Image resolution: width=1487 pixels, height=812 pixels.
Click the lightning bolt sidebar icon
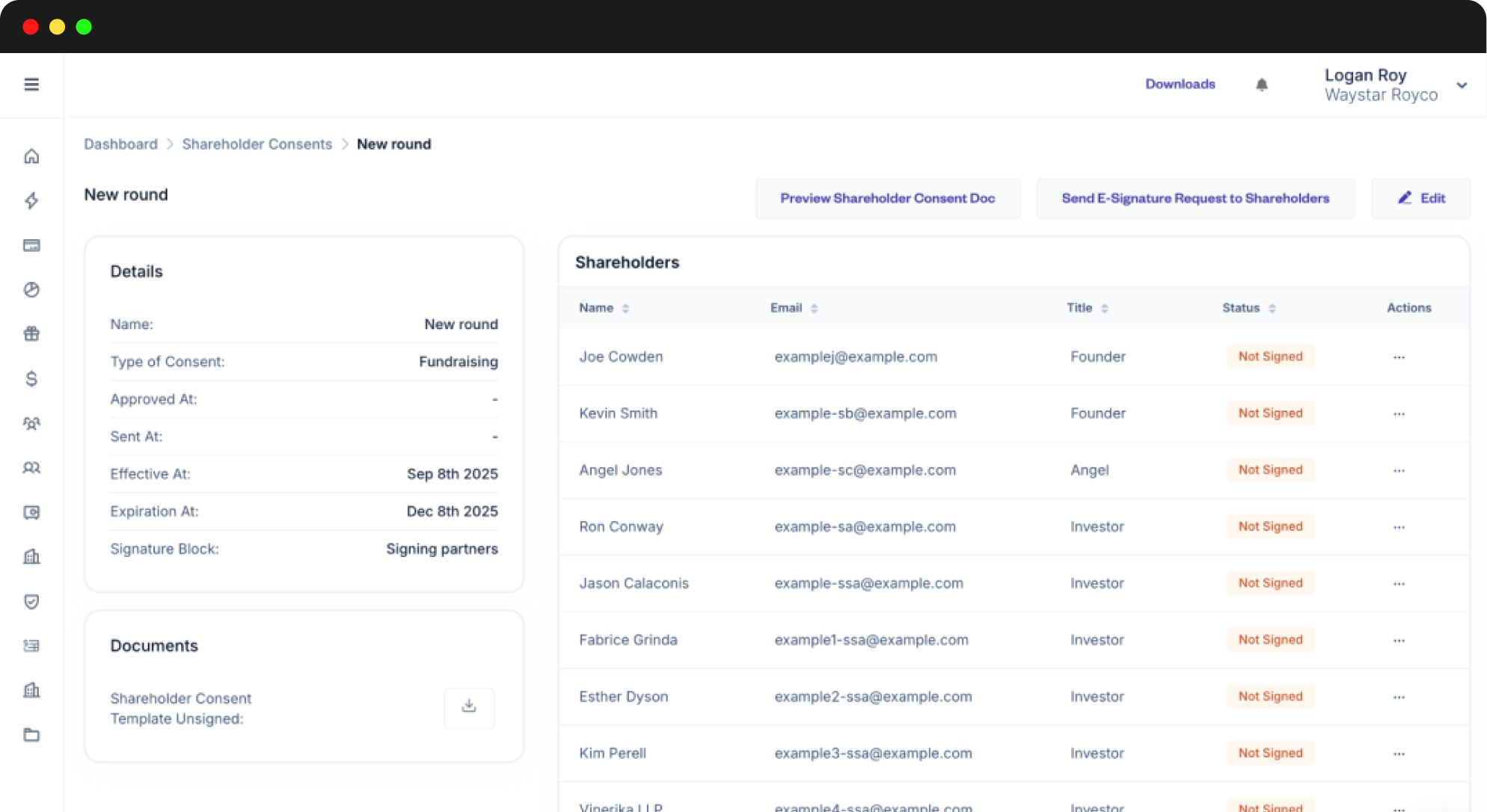coord(31,200)
